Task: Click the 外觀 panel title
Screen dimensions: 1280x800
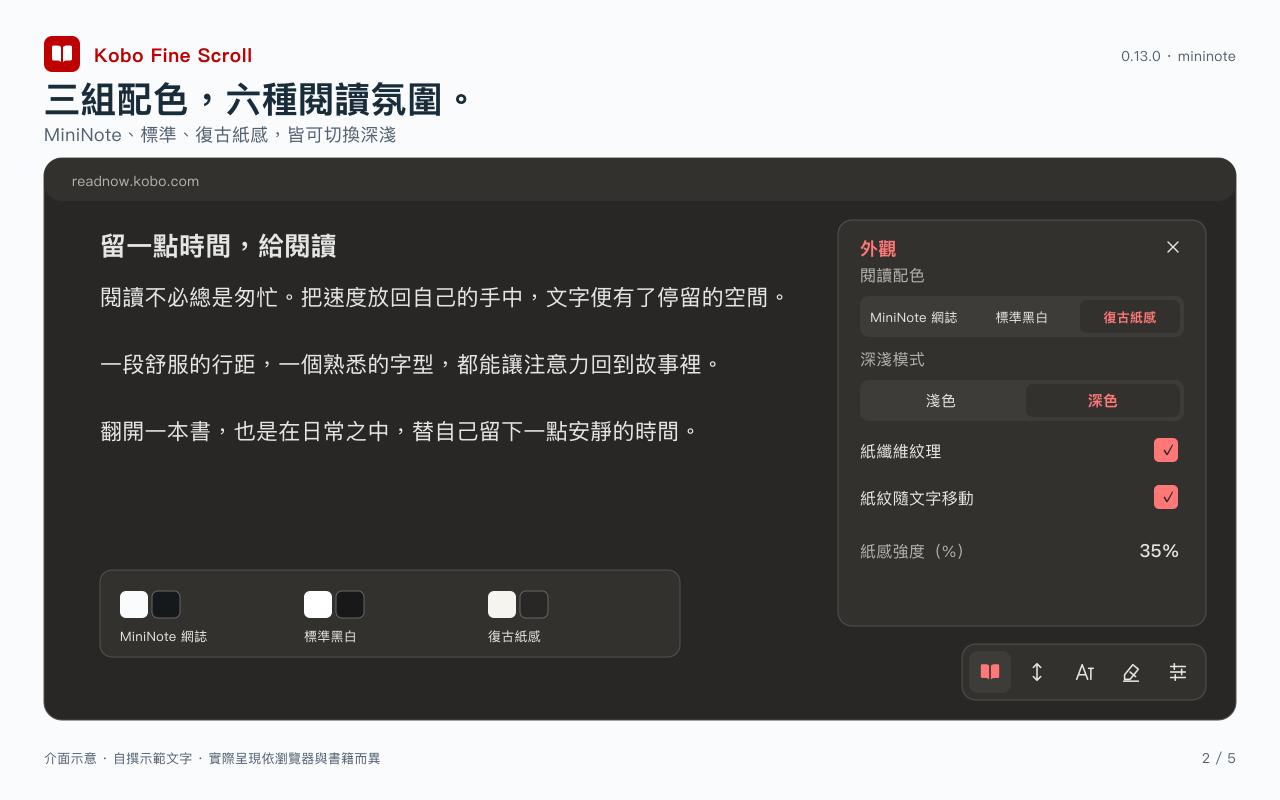Action: 878,249
